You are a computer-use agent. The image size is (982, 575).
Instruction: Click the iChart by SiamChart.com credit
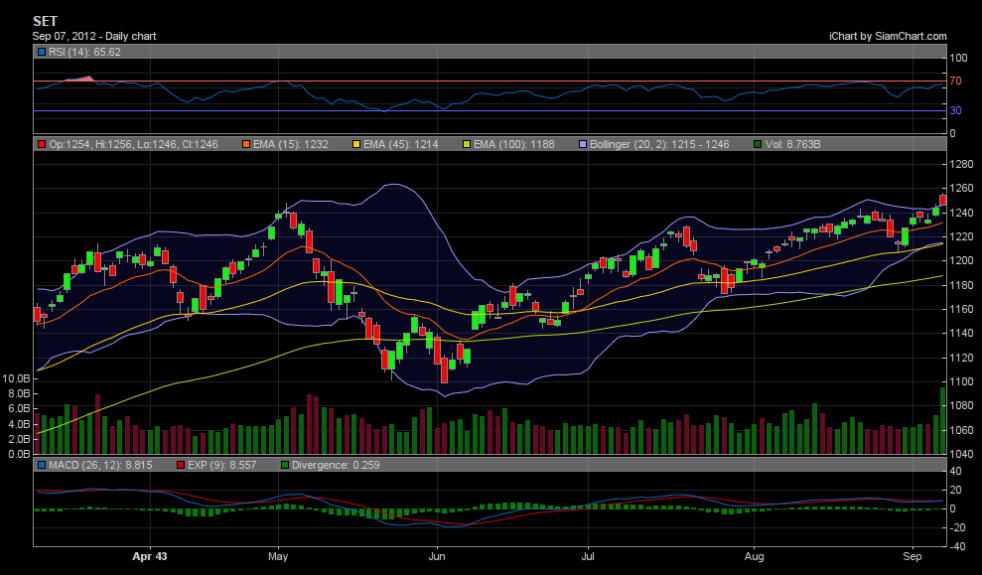click(x=887, y=36)
